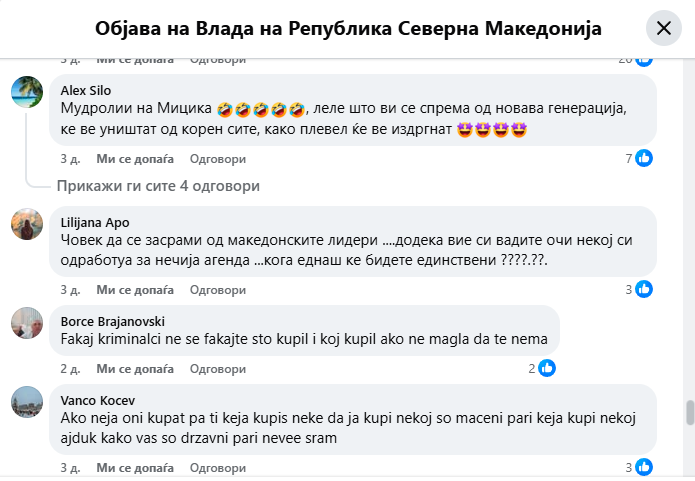Open Borce Brajanovski's profile avatar
This screenshot has width=695, height=481.
[x=26, y=323]
